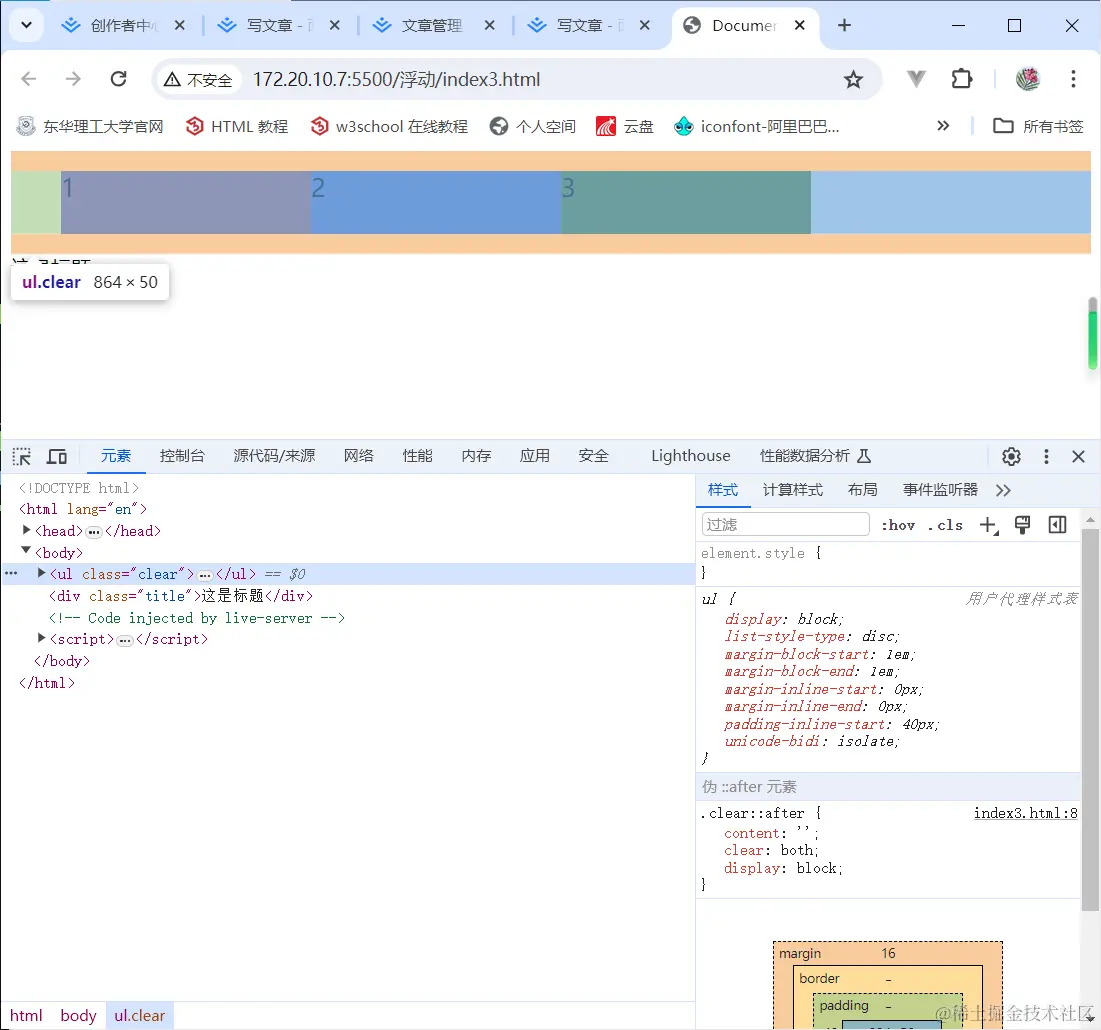Open the selected row's three-dot options
Image resolution: width=1101 pixels, height=1030 pixels.
point(11,574)
